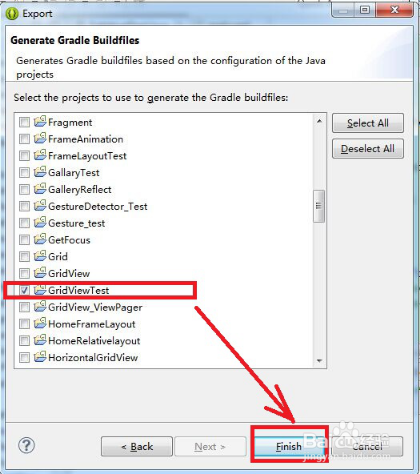Click the Export dialog title icon

[12, 14]
